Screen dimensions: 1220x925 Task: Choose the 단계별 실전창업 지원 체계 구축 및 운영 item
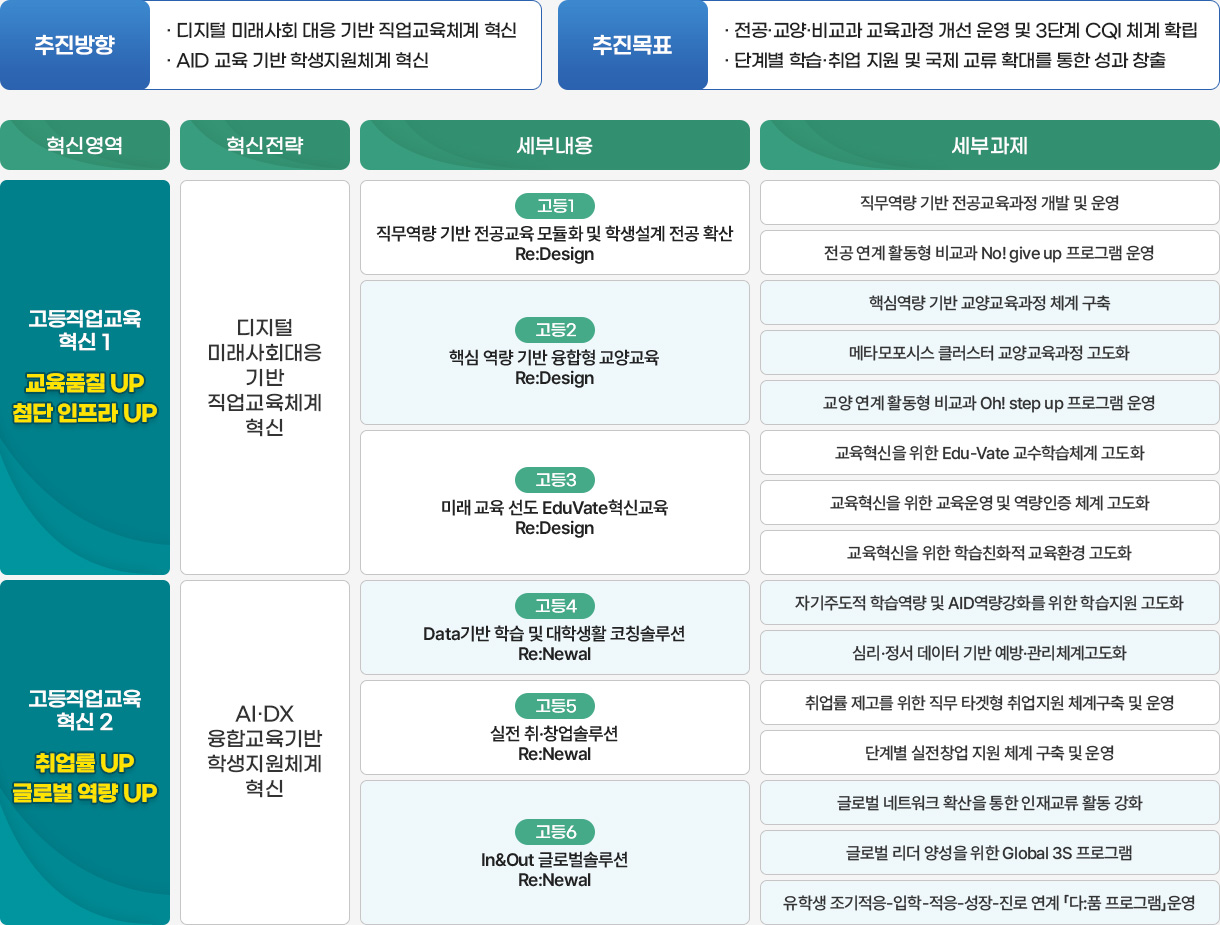[x=990, y=753]
